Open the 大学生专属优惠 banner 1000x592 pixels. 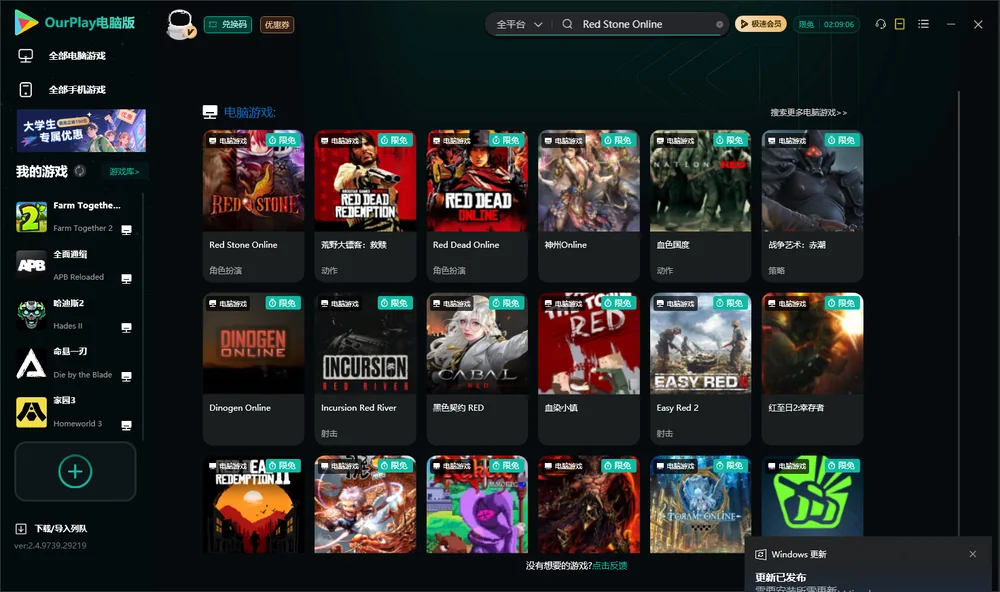(x=81, y=131)
